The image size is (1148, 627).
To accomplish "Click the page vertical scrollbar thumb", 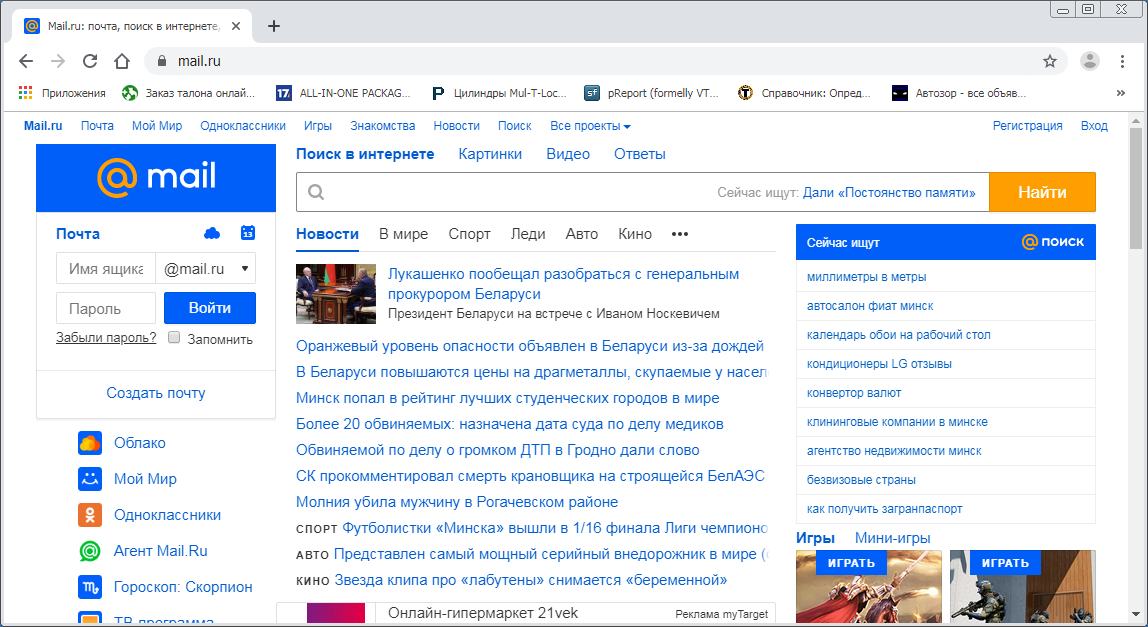I will tap(1135, 190).
